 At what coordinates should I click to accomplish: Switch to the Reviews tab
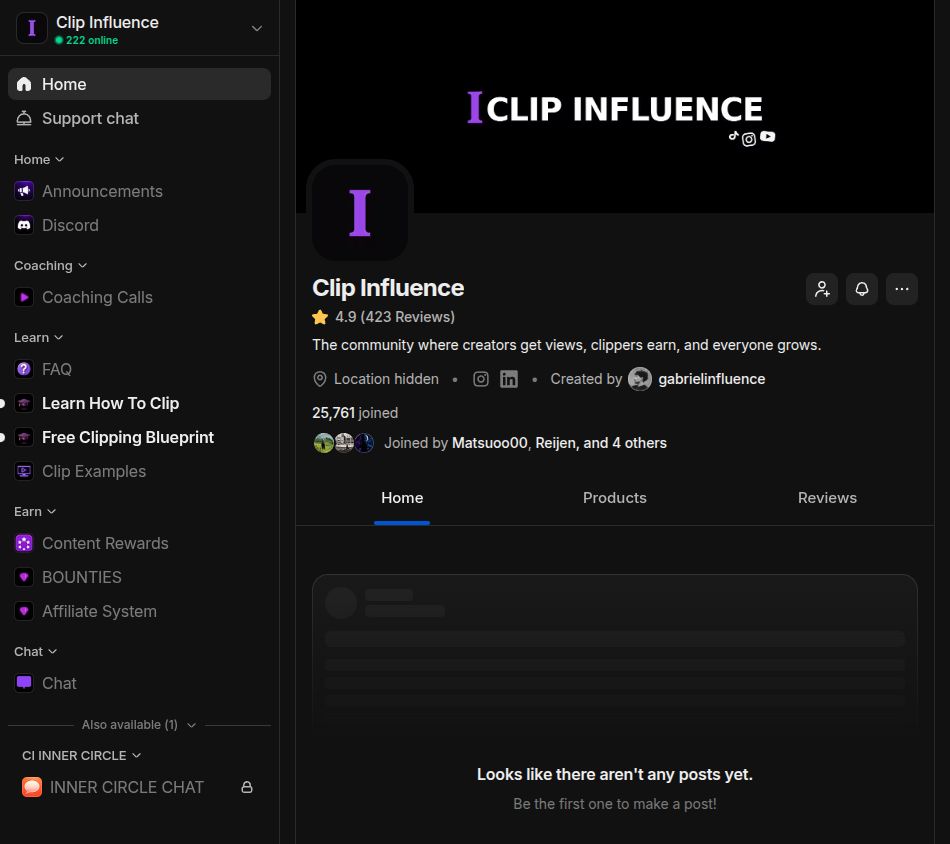click(x=827, y=498)
